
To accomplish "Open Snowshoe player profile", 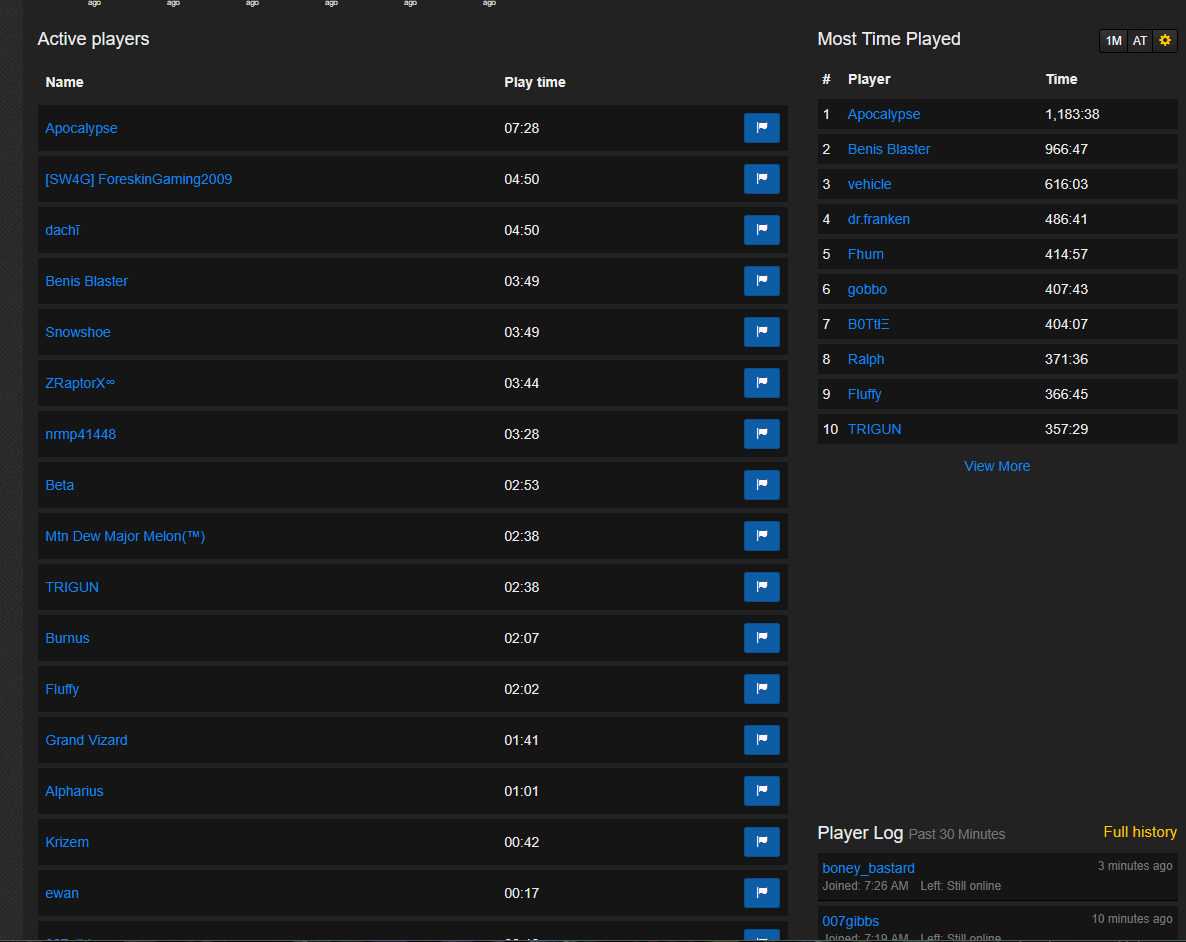I will (x=78, y=332).
